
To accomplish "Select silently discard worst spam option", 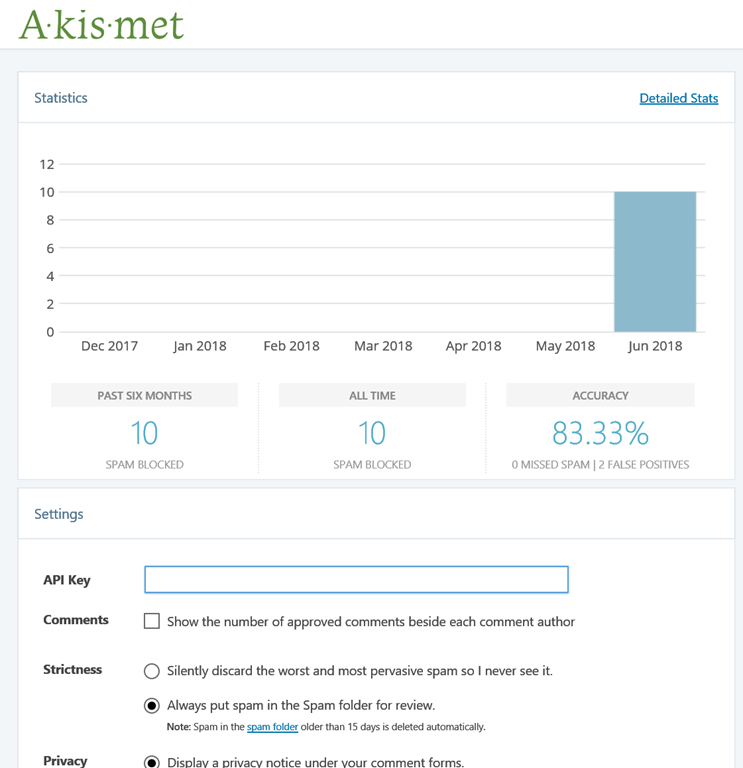I will pyautogui.click(x=152, y=671).
